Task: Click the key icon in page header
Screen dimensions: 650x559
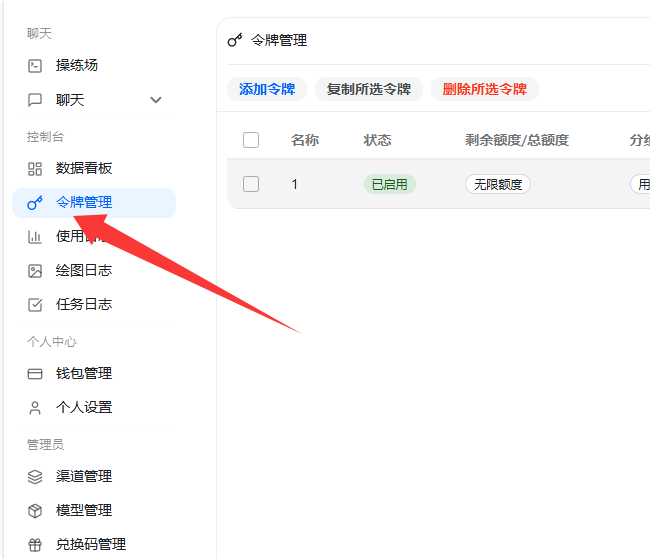Action: [x=235, y=40]
